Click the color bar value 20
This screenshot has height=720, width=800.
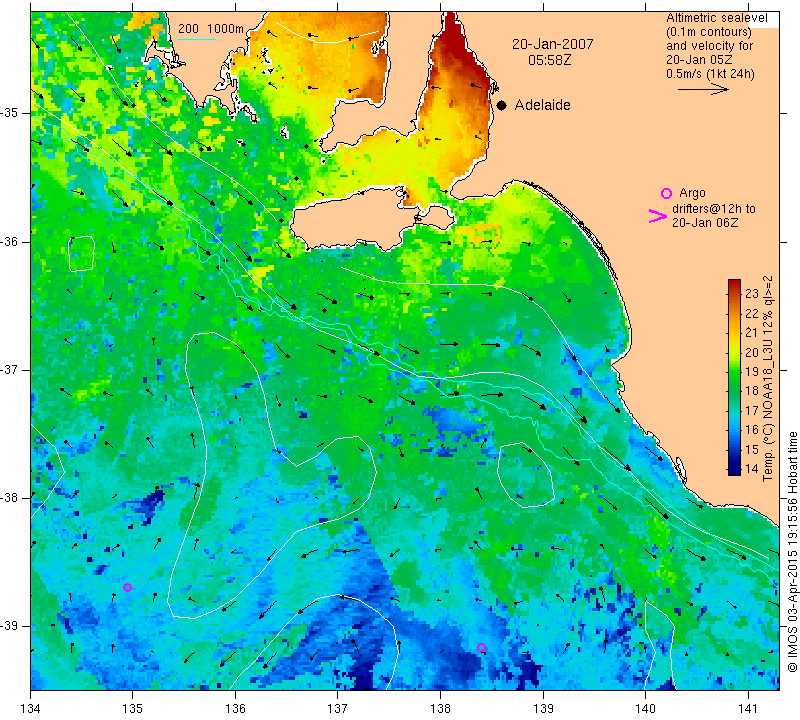pyautogui.click(x=752, y=352)
